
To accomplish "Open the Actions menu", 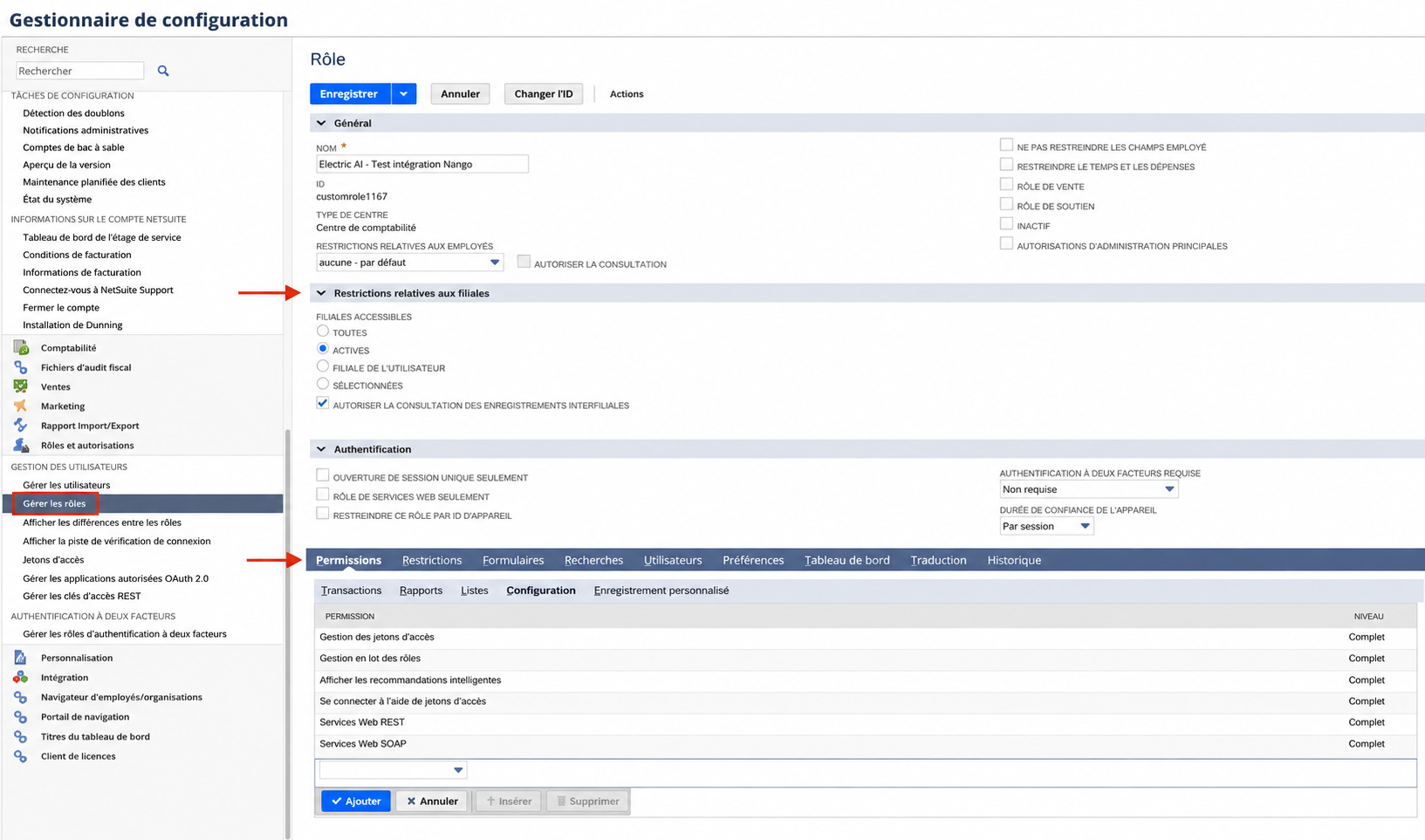I will click(627, 93).
